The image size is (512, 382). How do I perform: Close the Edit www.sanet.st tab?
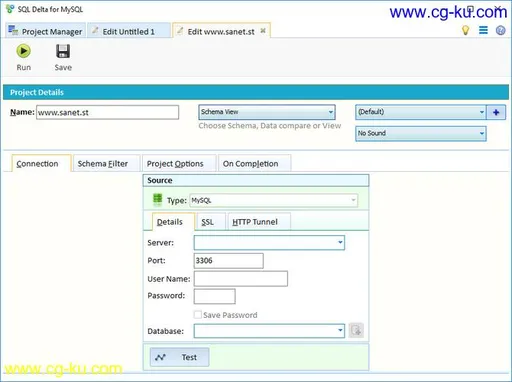(x=263, y=31)
